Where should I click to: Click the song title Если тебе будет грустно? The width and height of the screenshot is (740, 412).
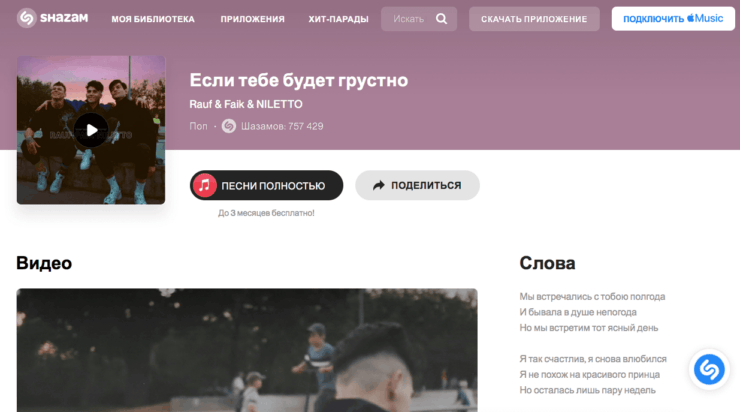(x=299, y=80)
